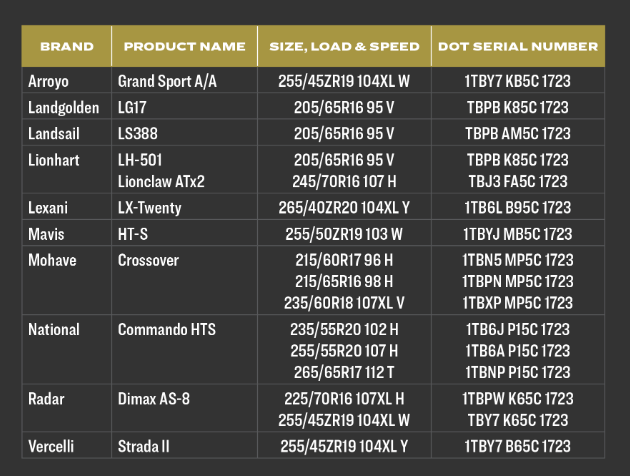Click the Lionclaw ATx2 product name
This screenshot has width=630, height=476.
(x=161, y=180)
